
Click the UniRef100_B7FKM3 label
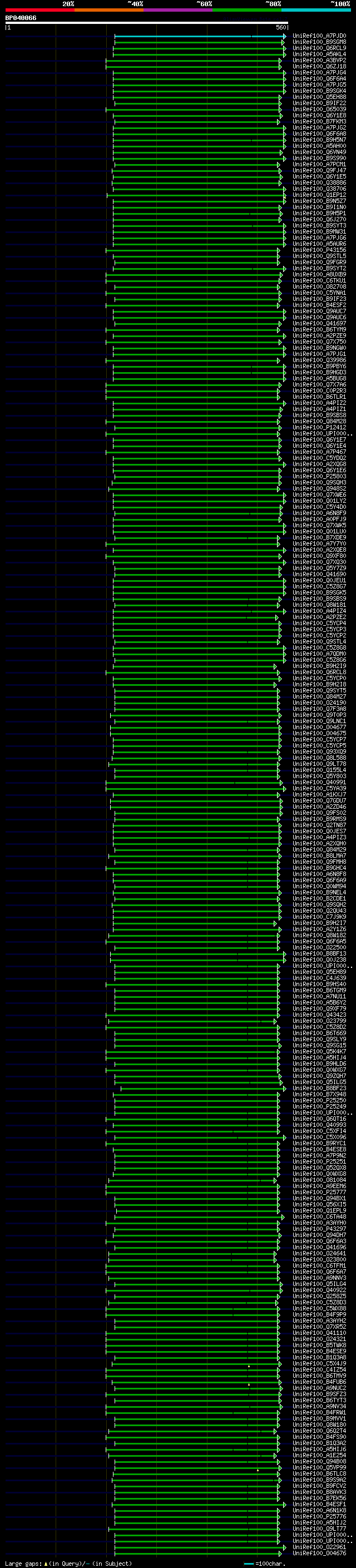coord(319,121)
